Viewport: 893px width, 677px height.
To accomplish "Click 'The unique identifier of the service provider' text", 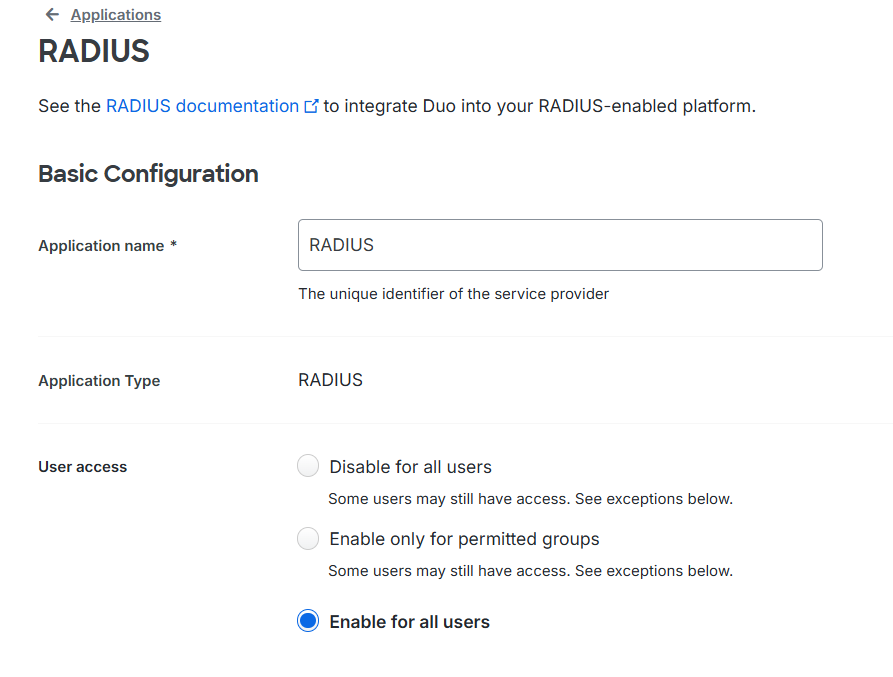I will [453, 294].
